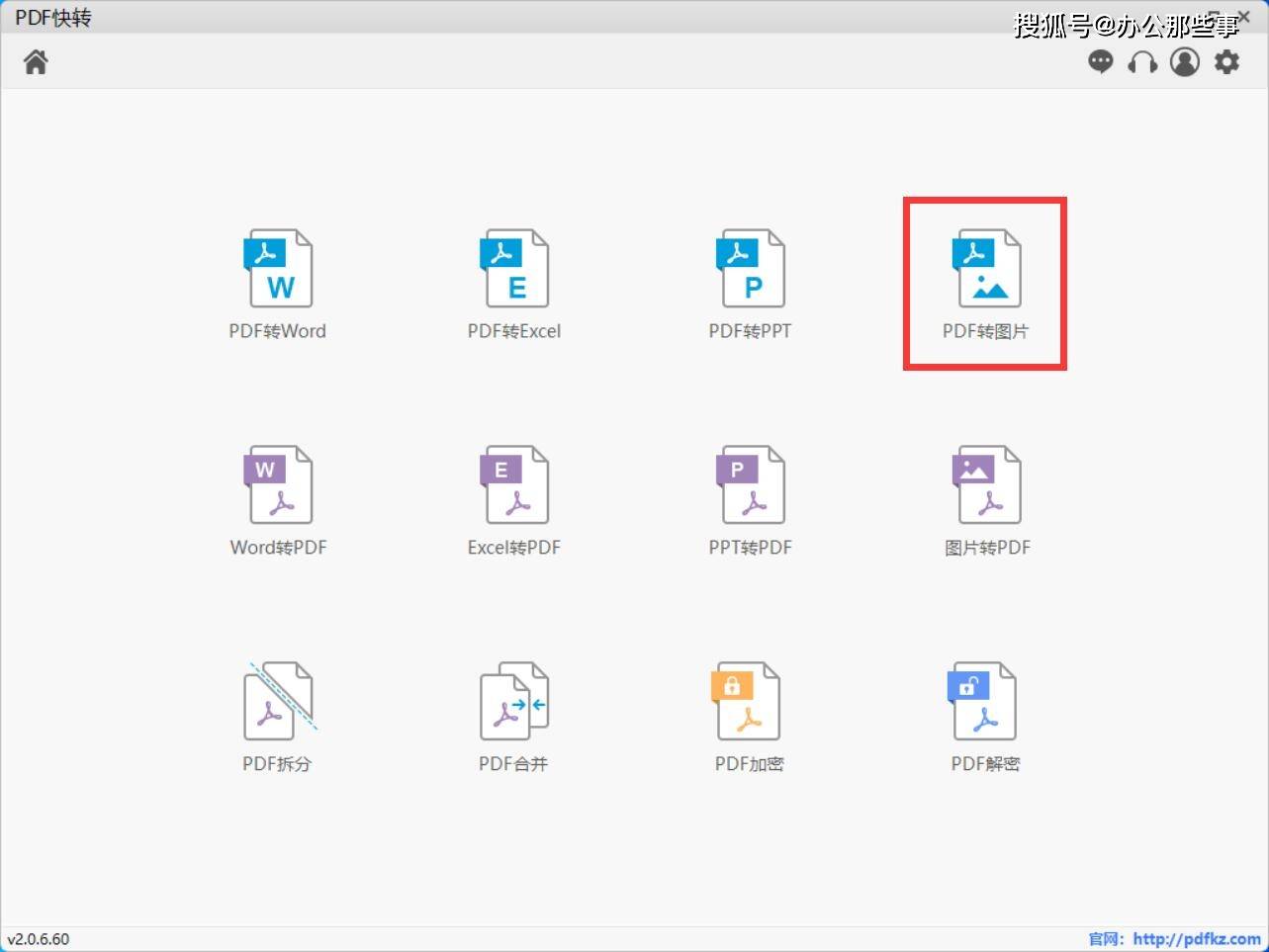Open the 图片转PDF converter icon
This screenshot has height=952, width=1269.
point(986,484)
